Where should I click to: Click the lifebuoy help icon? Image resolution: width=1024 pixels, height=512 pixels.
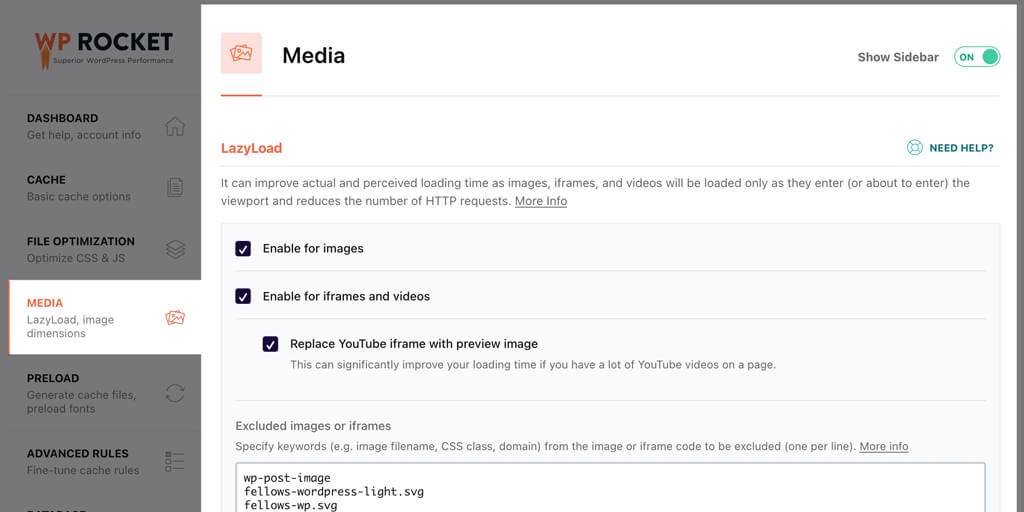[914, 148]
